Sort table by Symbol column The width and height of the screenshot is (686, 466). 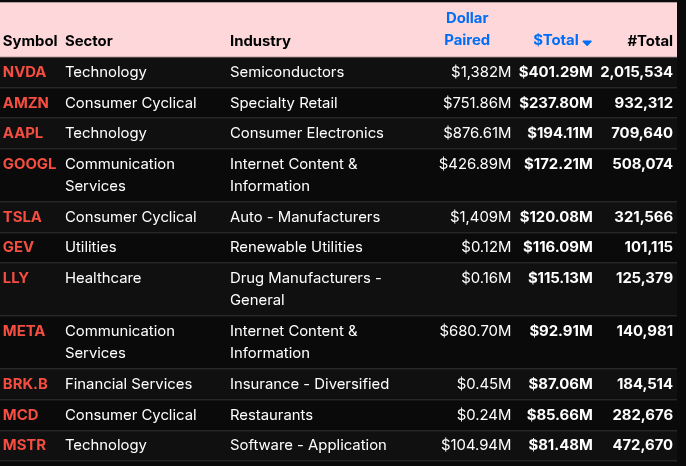tap(29, 41)
